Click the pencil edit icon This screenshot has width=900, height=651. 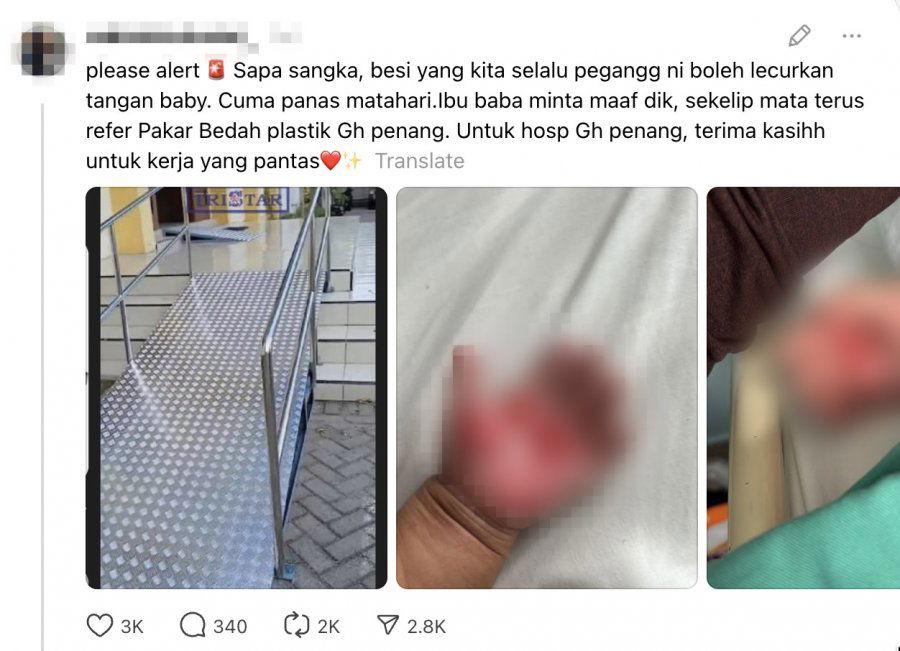pyautogui.click(x=800, y=36)
